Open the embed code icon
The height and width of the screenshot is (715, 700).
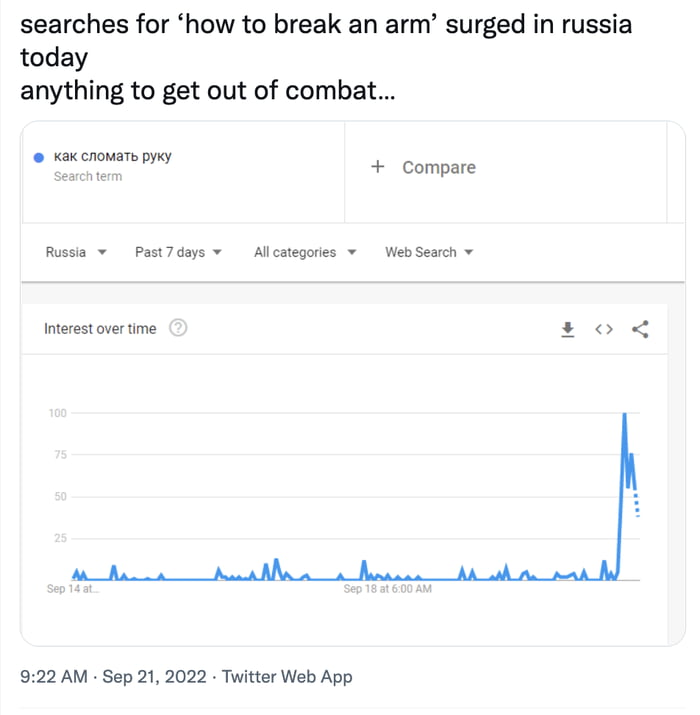[x=603, y=329]
